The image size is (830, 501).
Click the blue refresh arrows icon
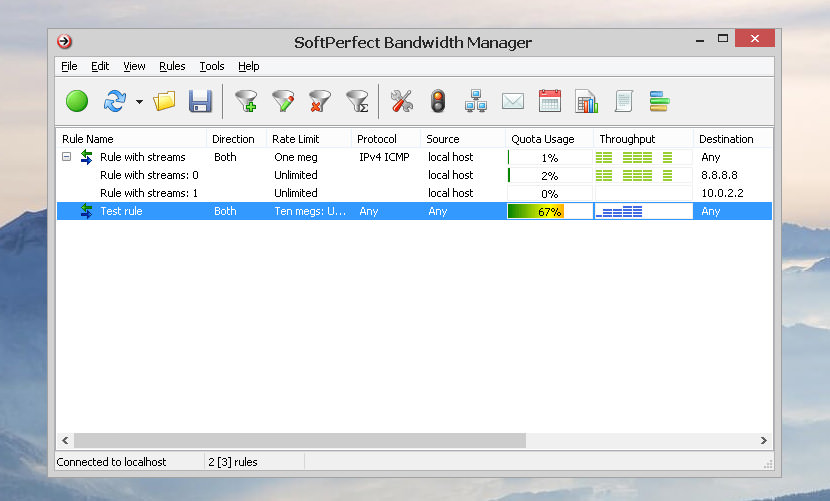[115, 101]
